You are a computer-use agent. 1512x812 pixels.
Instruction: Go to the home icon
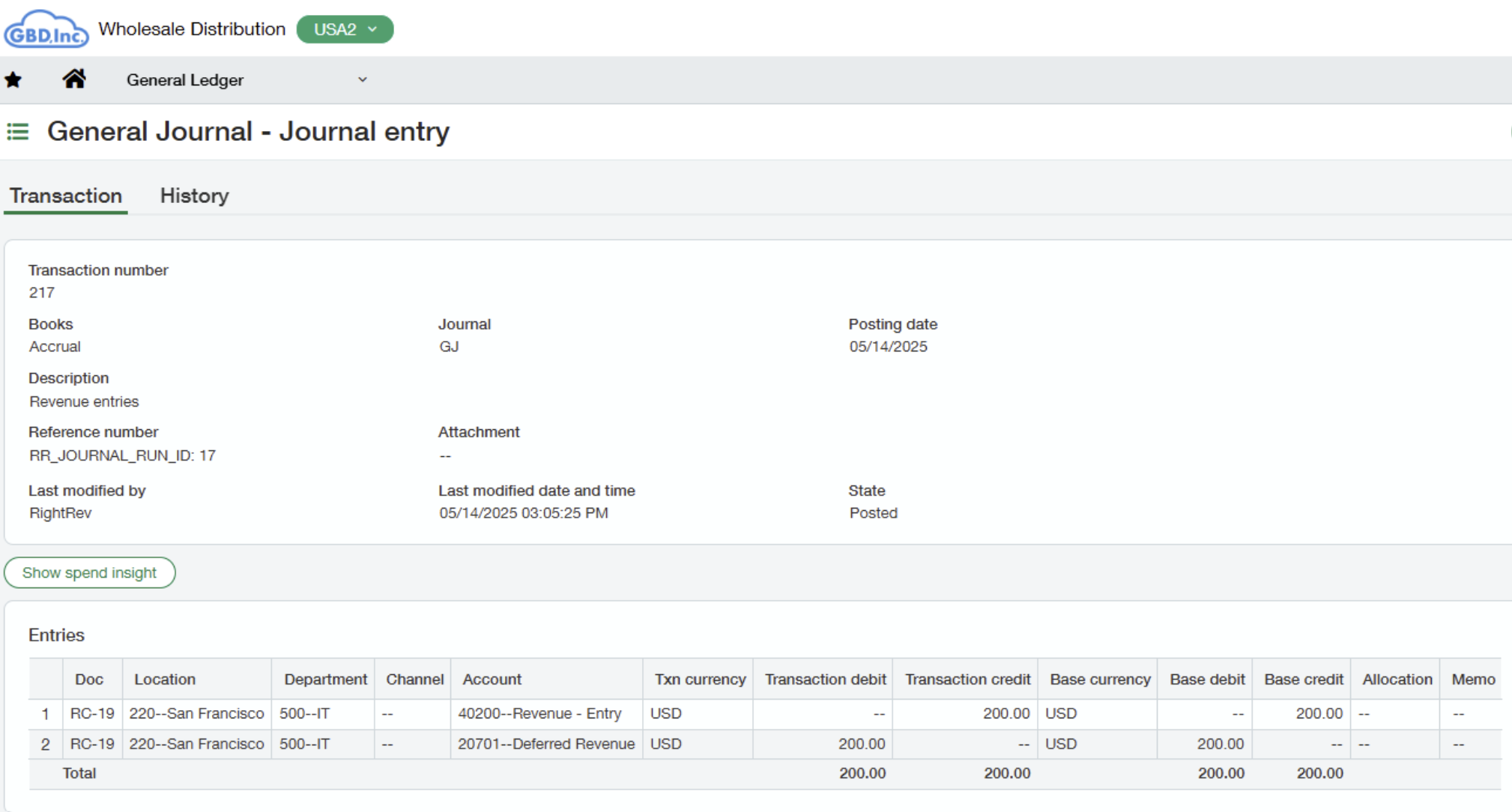73,79
